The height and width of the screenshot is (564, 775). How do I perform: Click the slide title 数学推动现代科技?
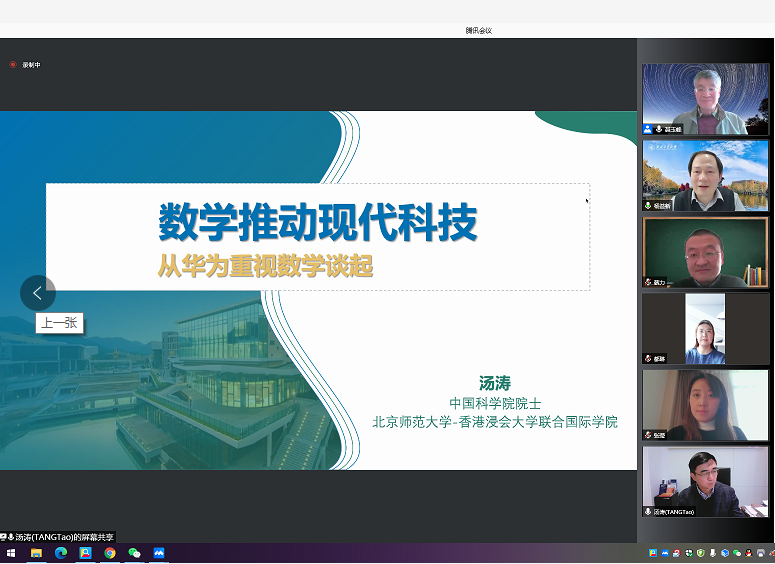(317, 222)
